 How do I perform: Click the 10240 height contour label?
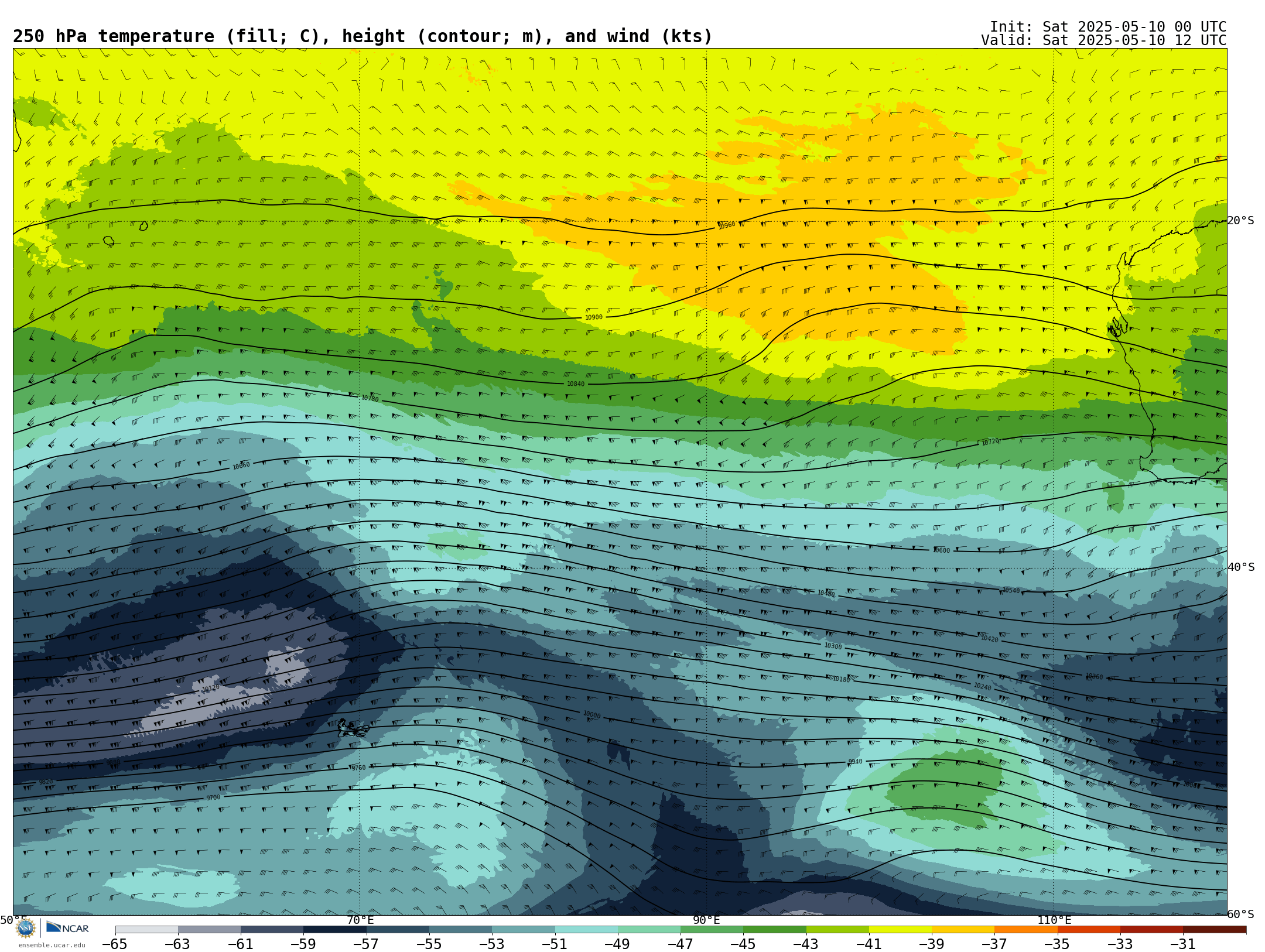click(x=982, y=686)
